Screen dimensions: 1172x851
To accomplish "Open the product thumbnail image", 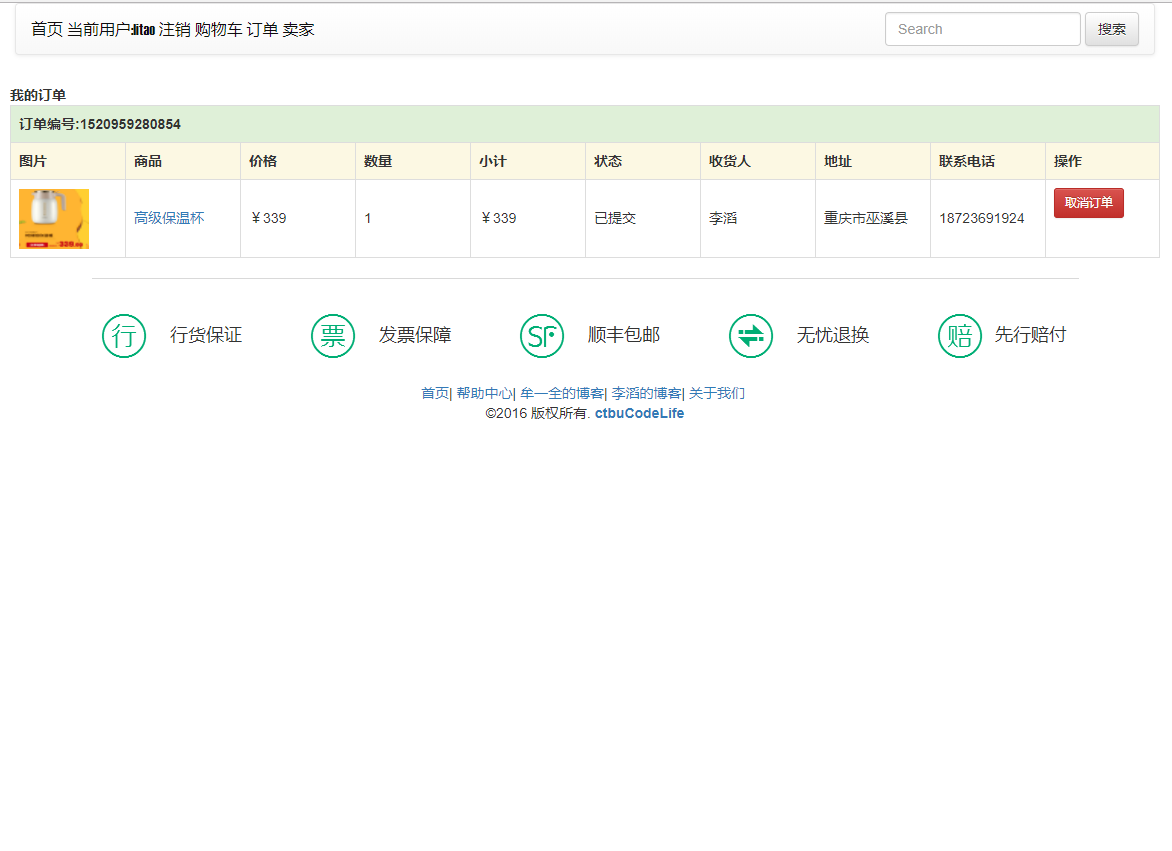I will click(x=54, y=219).
